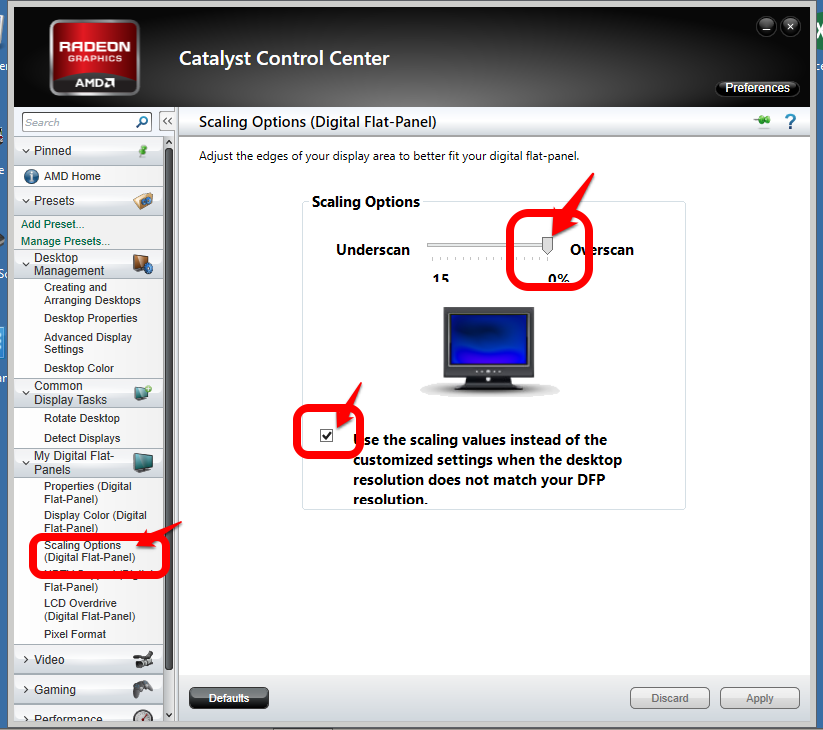823x730 pixels.
Task: Expand the Performance section chevron
Action: [x=26, y=718]
